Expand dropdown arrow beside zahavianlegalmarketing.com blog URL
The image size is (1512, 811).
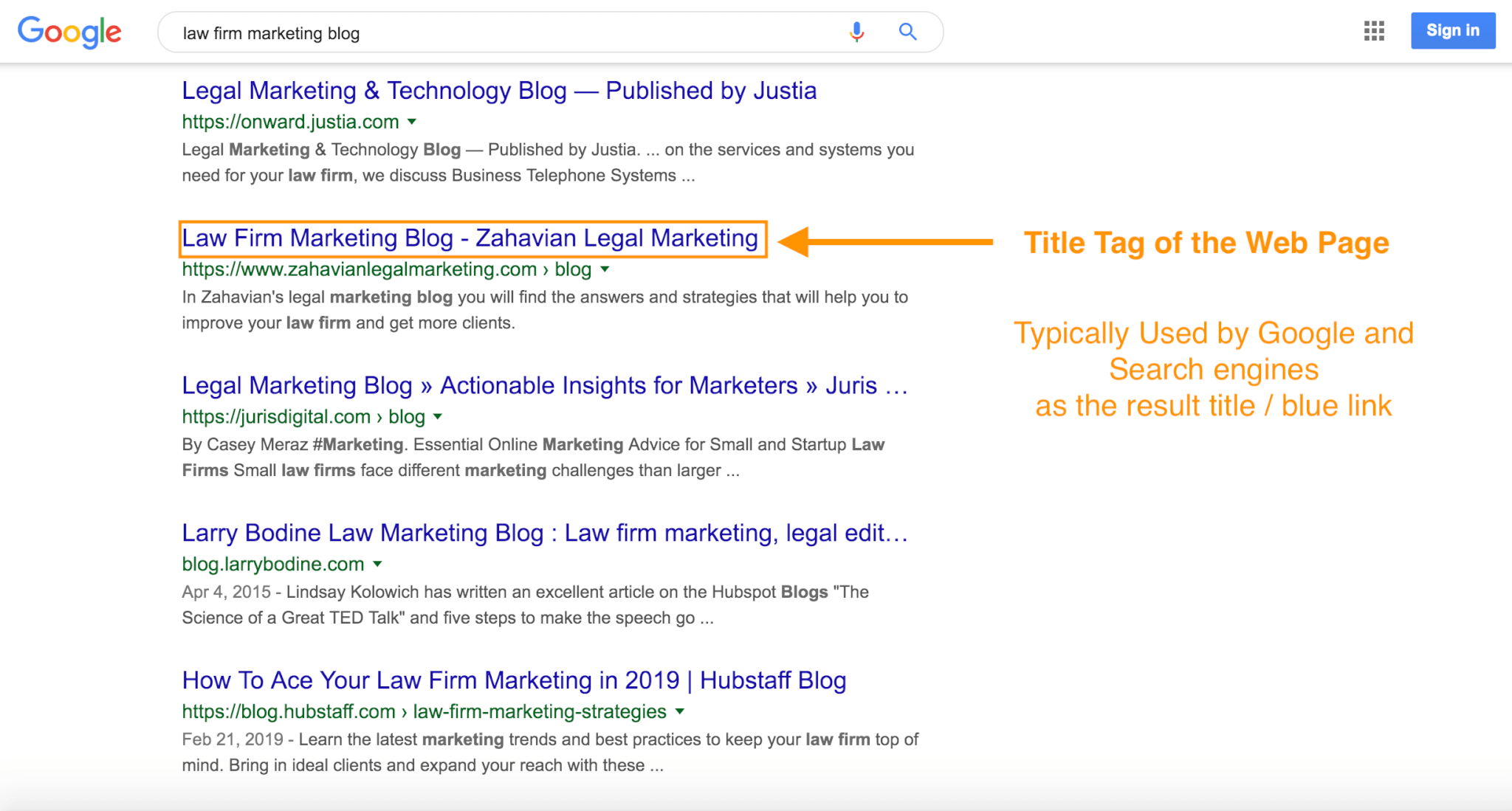[605, 269]
